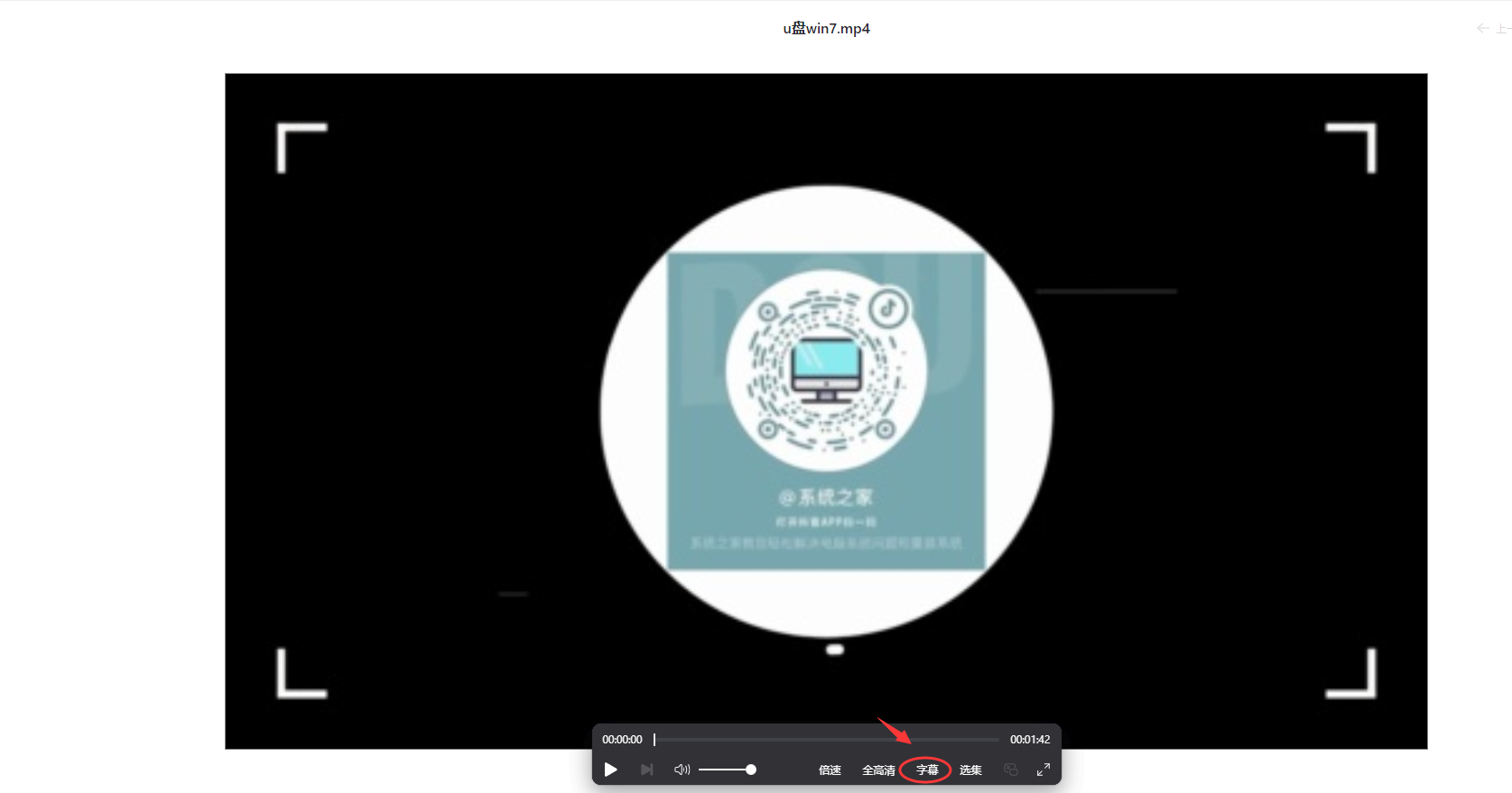Screen dimensions: 1512x793
Task: Mute the speaker volume icon
Action: coord(682,770)
